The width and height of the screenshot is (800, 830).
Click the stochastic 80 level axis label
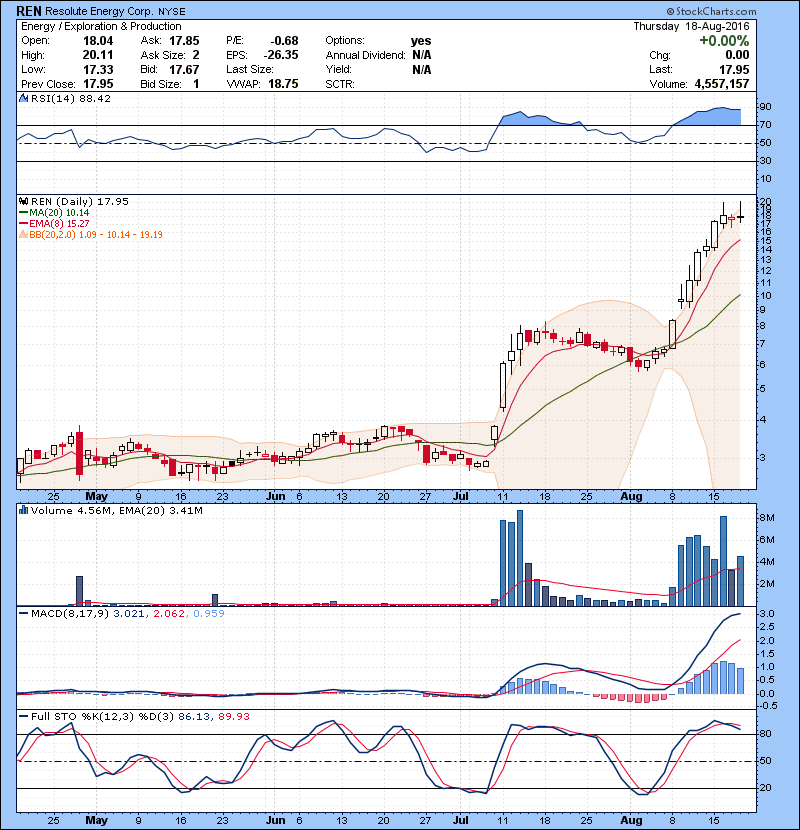766,734
